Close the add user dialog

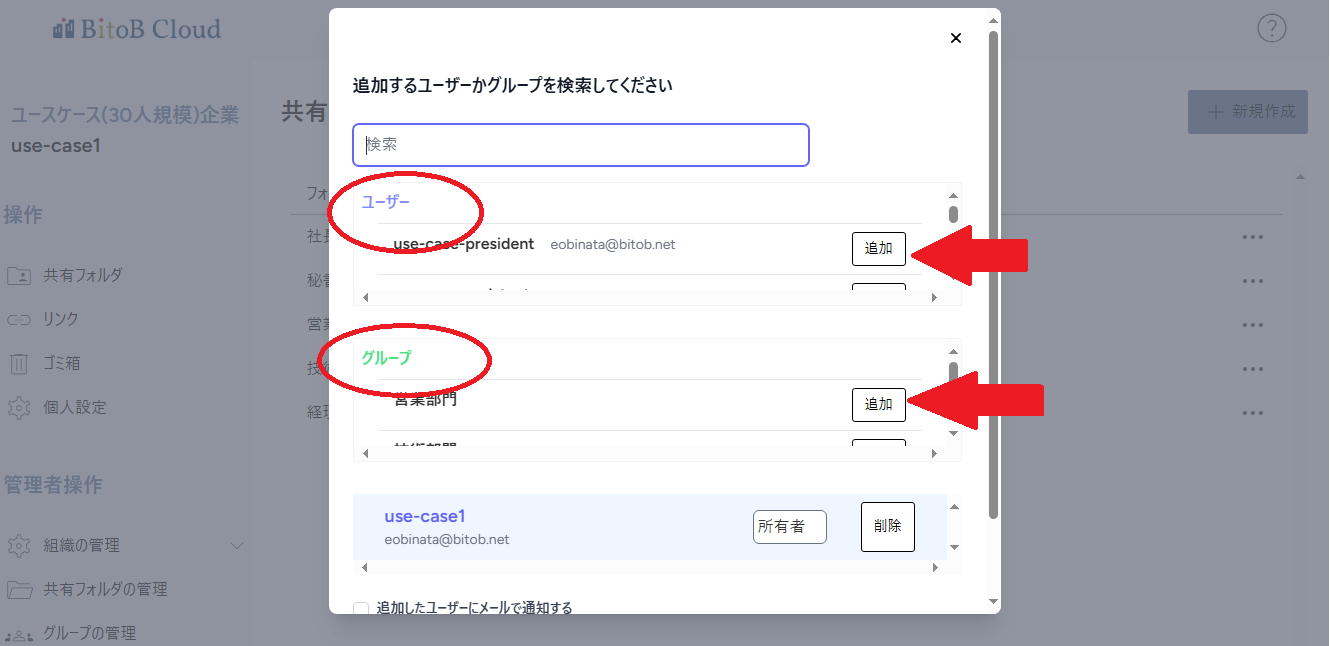pos(955,38)
